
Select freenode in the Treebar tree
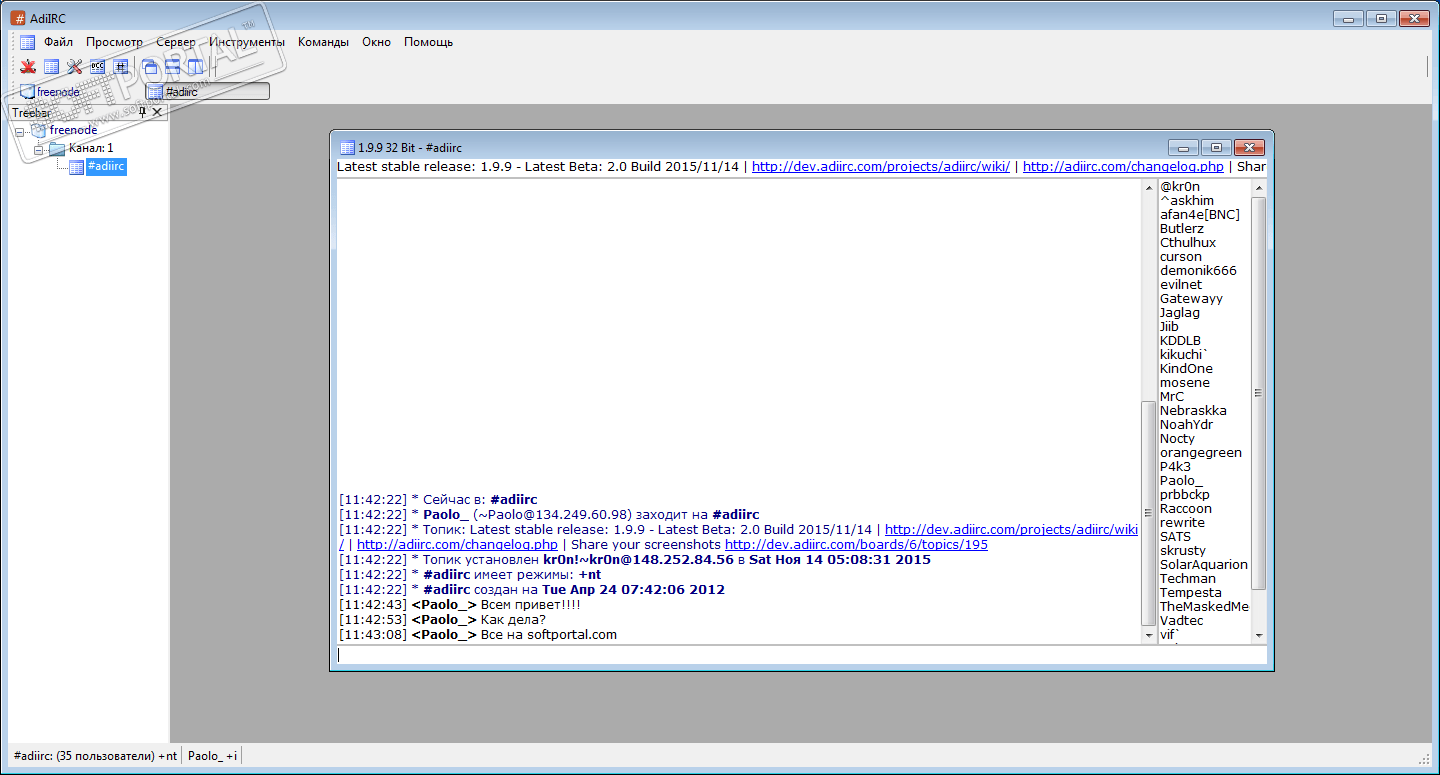point(73,130)
